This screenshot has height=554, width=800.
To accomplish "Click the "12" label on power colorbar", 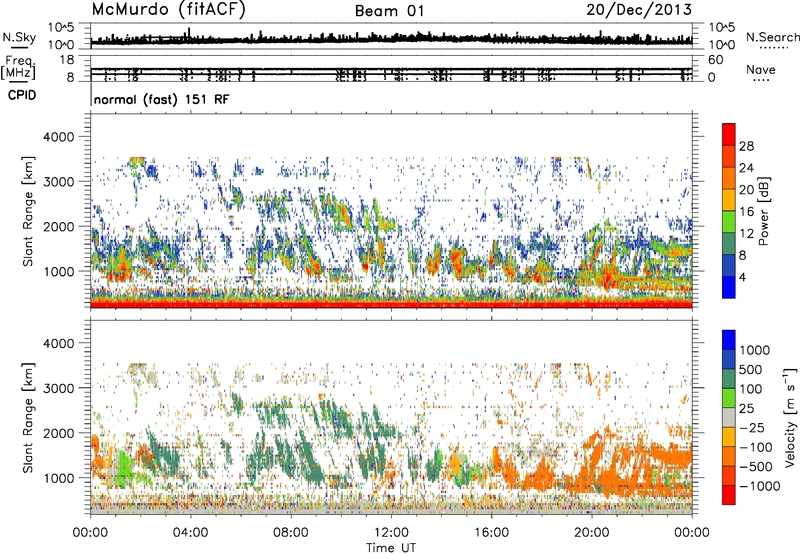I will [746, 234].
